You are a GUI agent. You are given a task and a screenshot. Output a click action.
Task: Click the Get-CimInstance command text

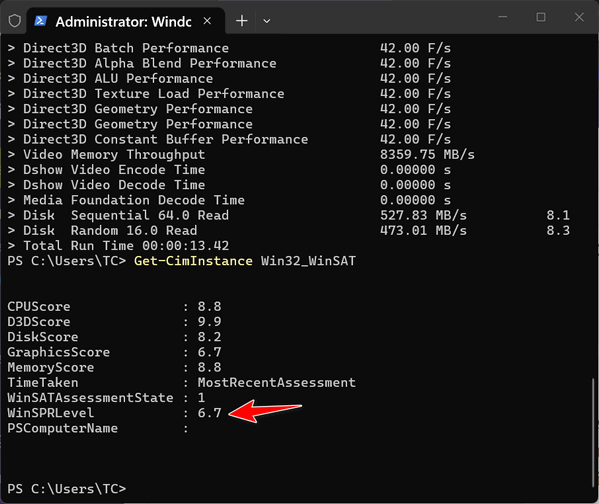point(193,261)
